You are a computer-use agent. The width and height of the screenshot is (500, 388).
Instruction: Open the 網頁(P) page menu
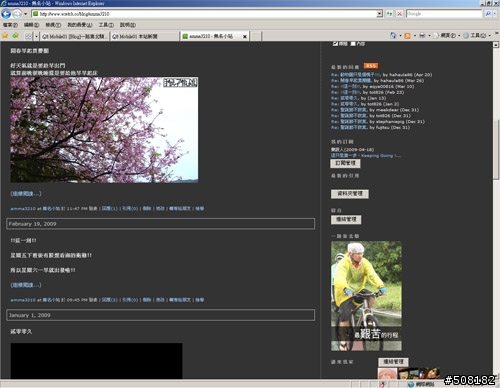click(x=447, y=35)
